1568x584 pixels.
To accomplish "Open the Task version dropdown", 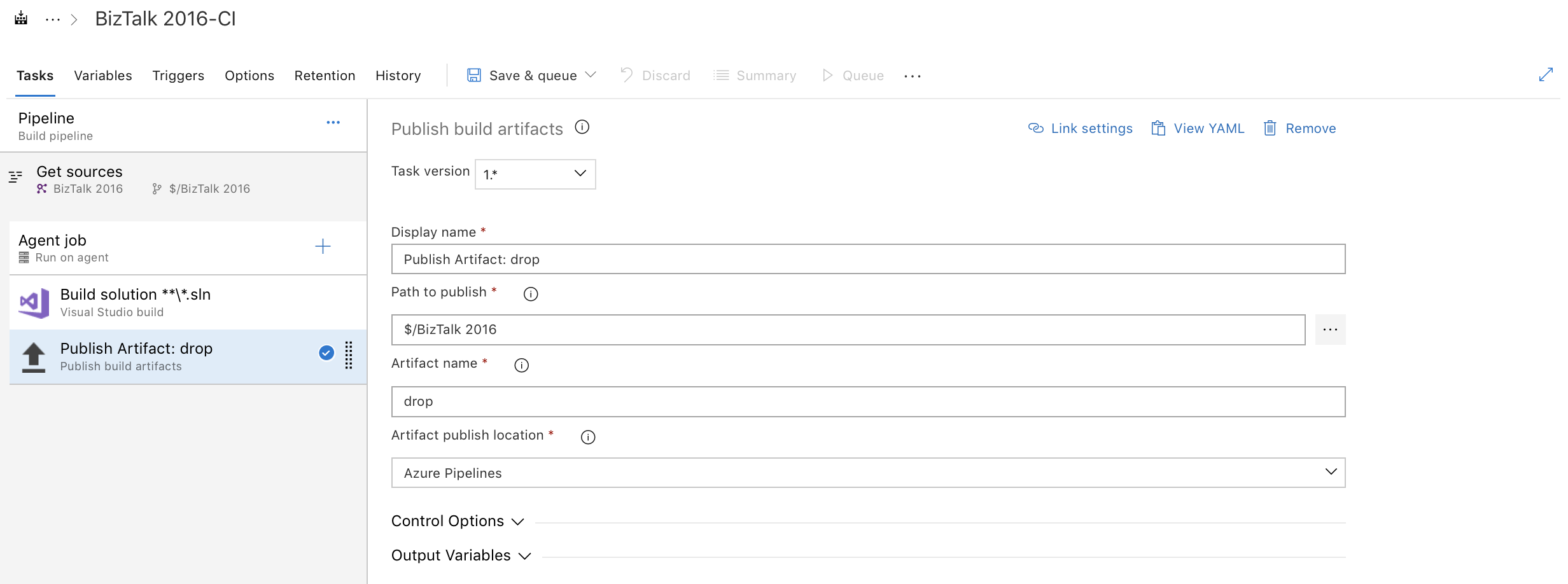I will click(x=535, y=174).
